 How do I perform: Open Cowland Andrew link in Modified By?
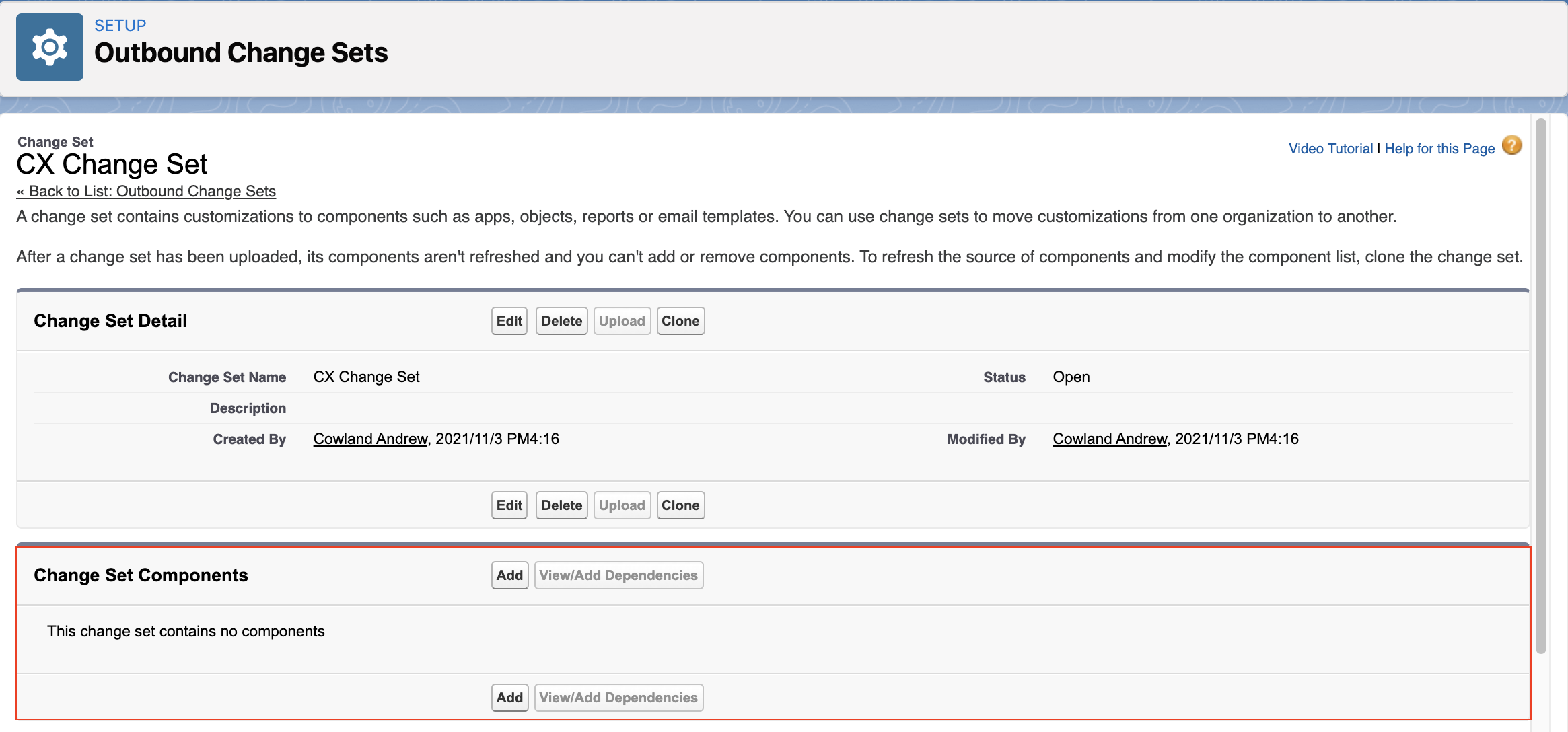click(x=1110, y=439)
